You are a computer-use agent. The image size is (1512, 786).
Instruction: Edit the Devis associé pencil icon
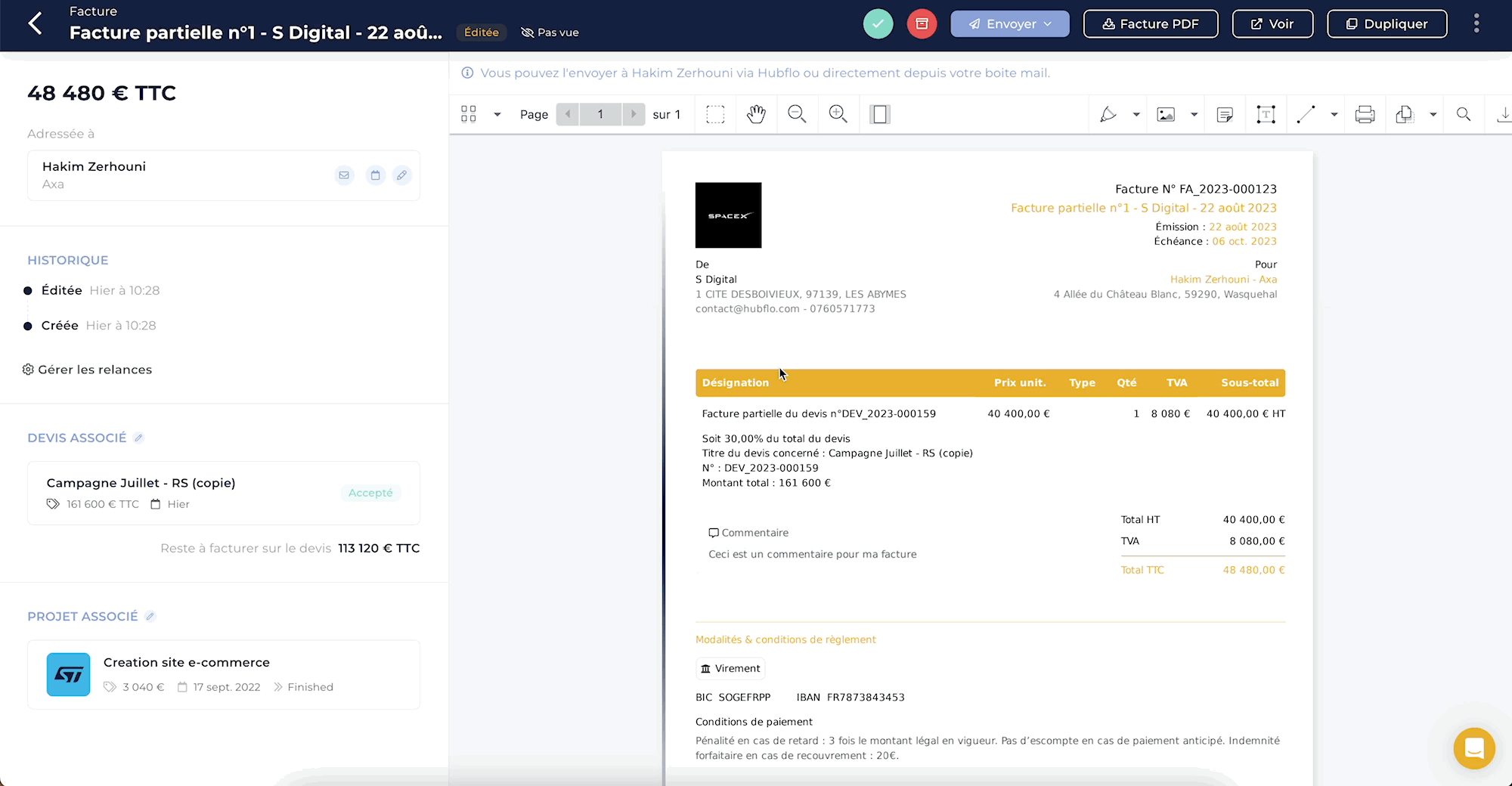138,438
